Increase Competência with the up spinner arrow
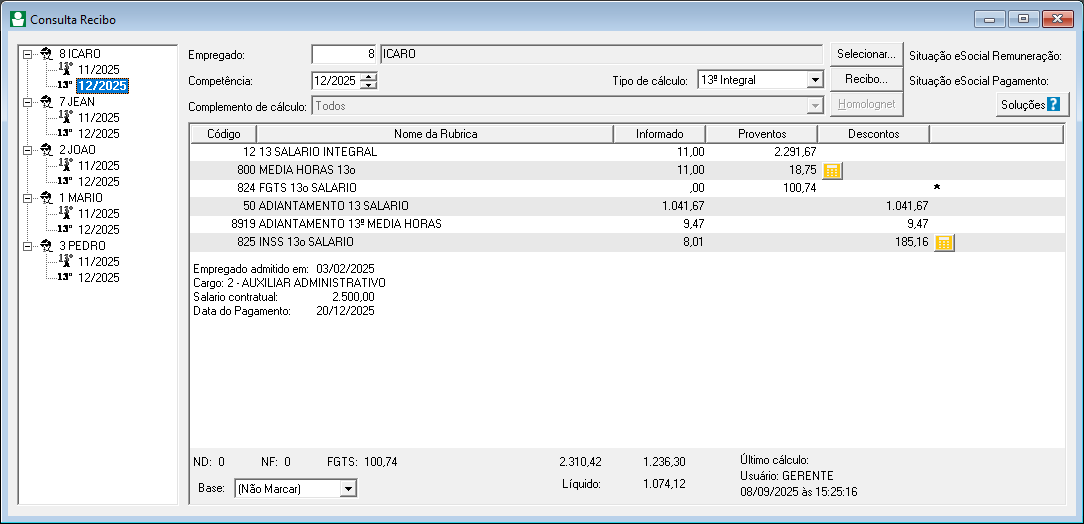Image resolution: width=1084 pixels, height=524 pixels. click(x=370, y=76)
